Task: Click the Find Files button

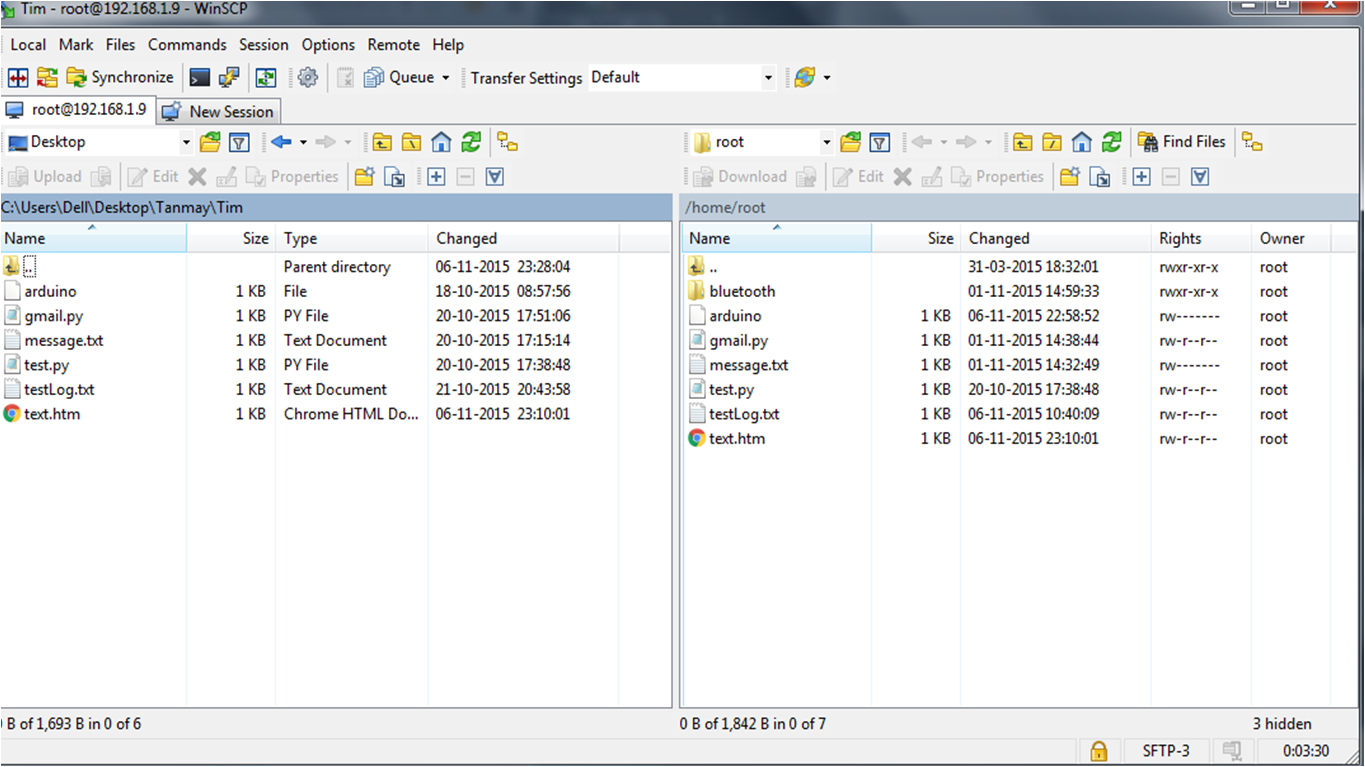Action: click(x=1181, y=142)
